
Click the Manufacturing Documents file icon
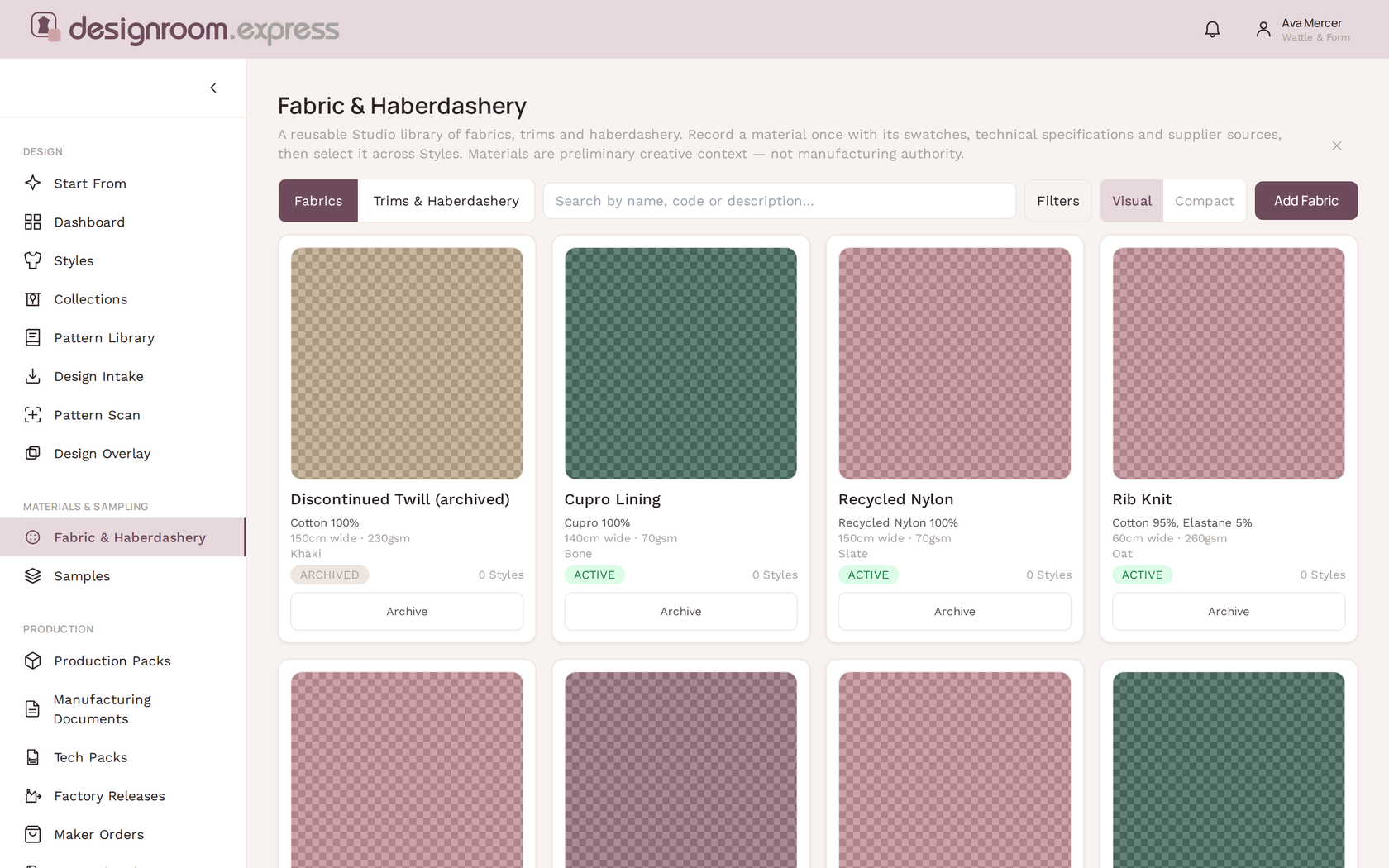33,709
